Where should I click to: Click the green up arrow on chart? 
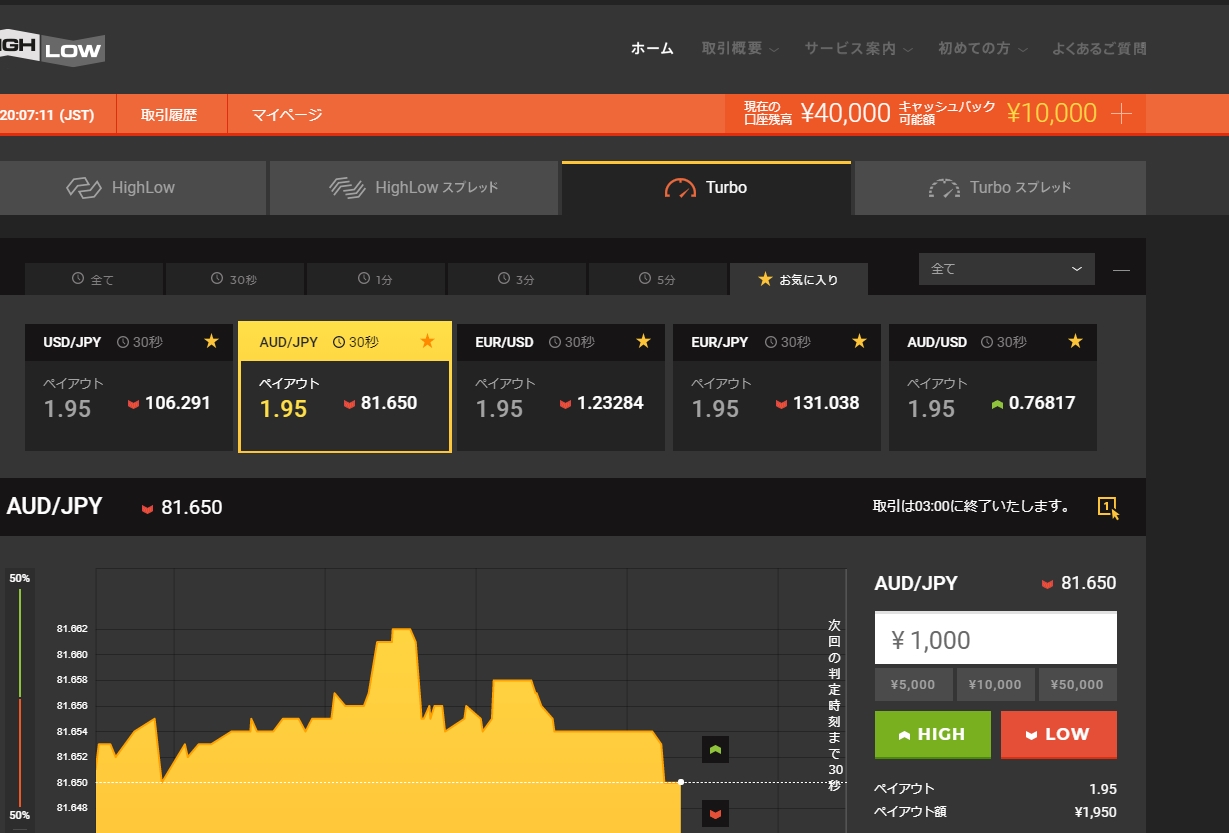coord(715,749)
